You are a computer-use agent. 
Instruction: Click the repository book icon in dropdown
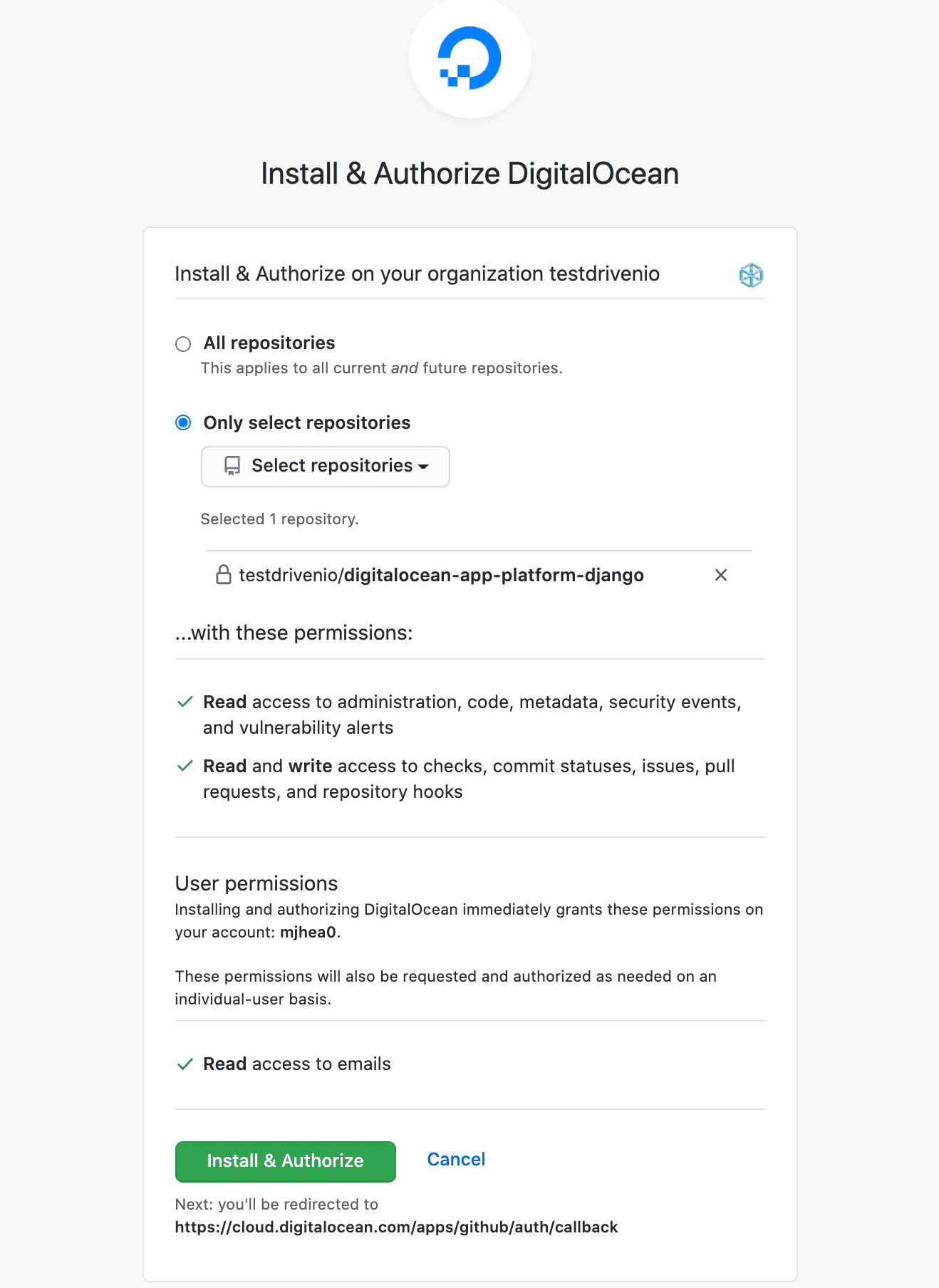tap(232, 466)
